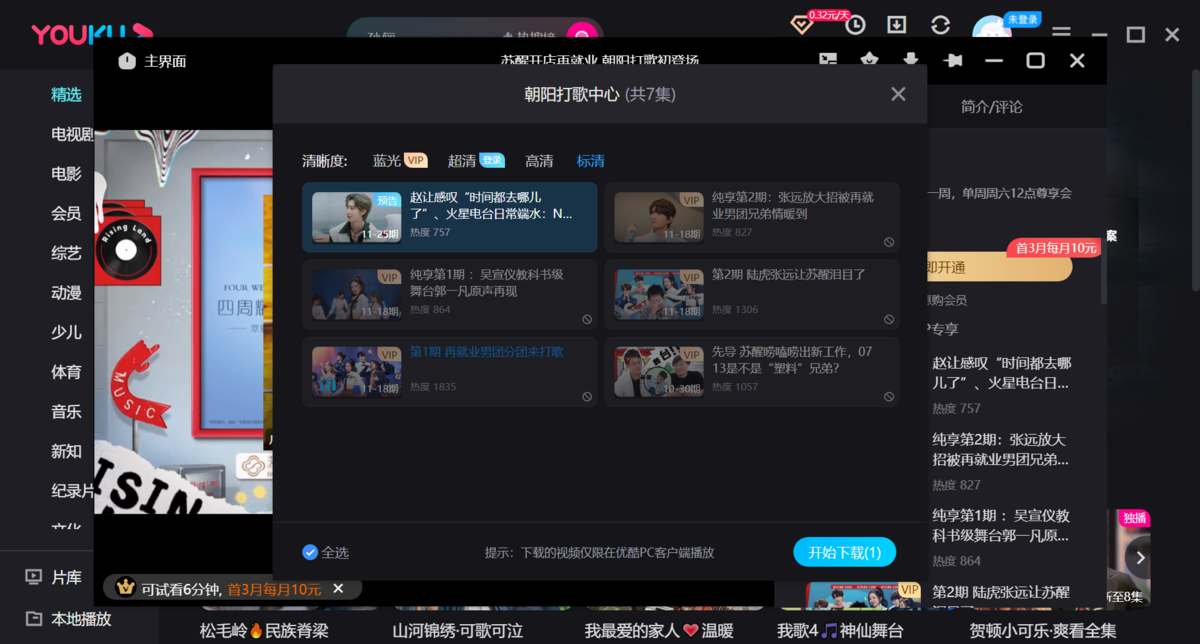This screenshot has width=1200, height=644.
Task: Click the YOUKU logo
Action: (x=91, y=35)
